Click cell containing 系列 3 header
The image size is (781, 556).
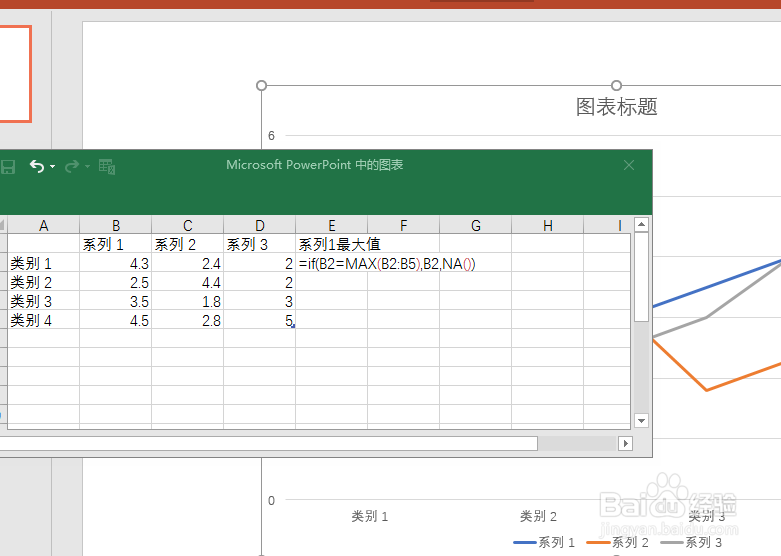click(260, 244)
